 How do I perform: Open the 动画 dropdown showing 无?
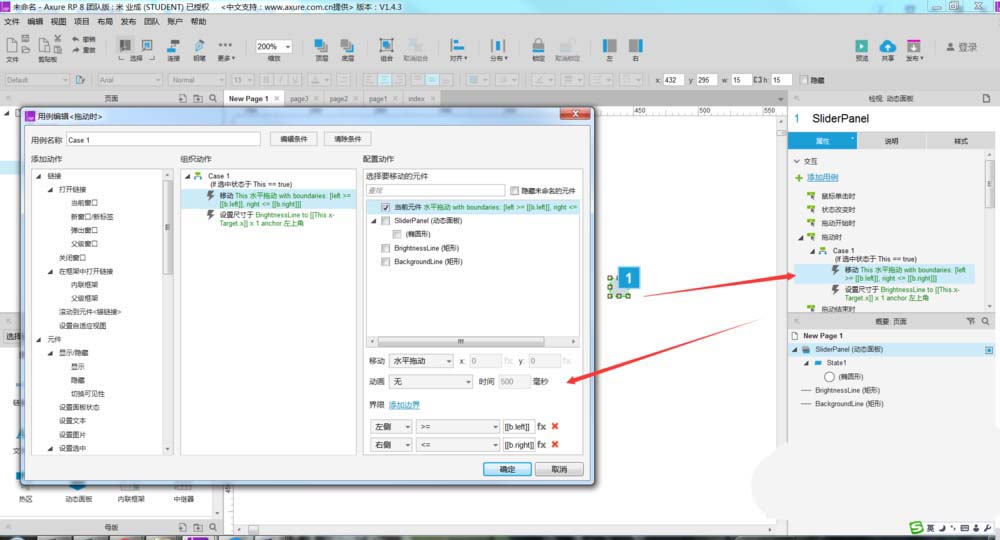coord(430,381)
